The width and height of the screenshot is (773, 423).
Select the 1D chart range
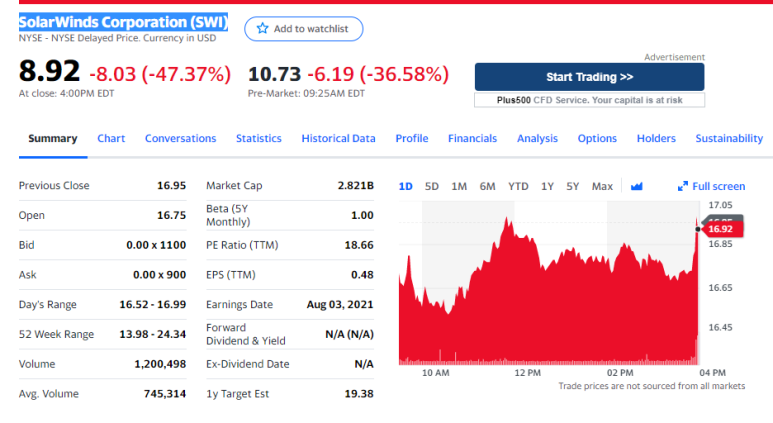pos(405,186)
